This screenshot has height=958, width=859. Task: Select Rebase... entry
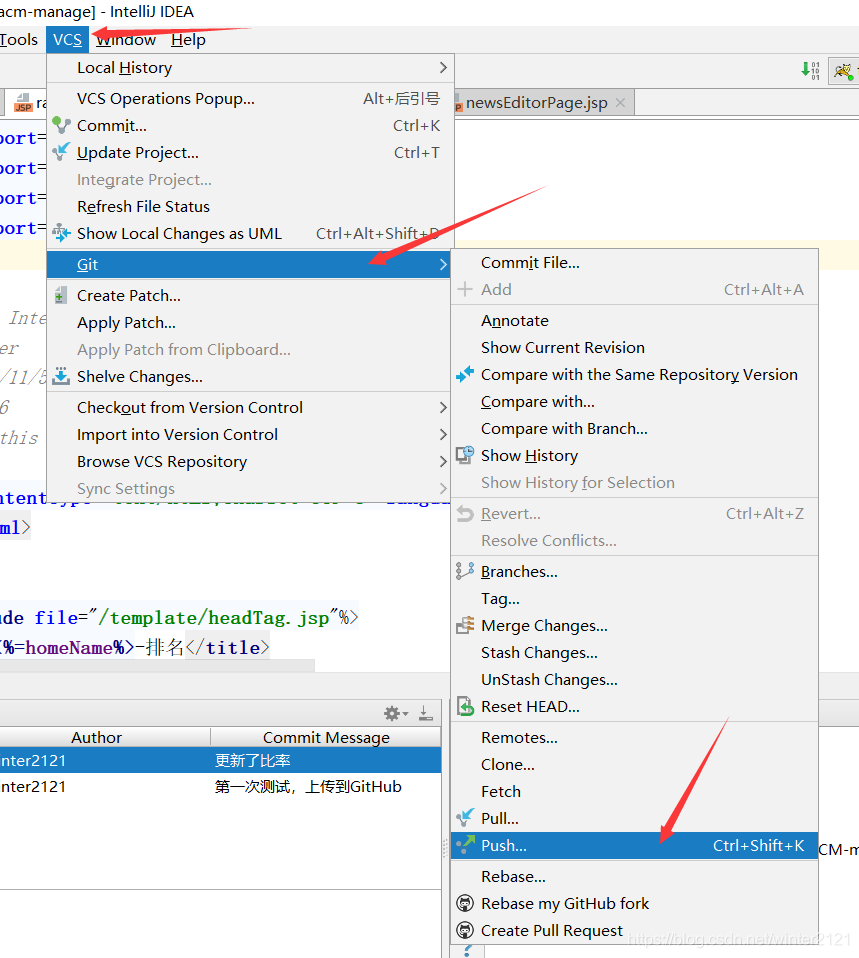(513, 876)
